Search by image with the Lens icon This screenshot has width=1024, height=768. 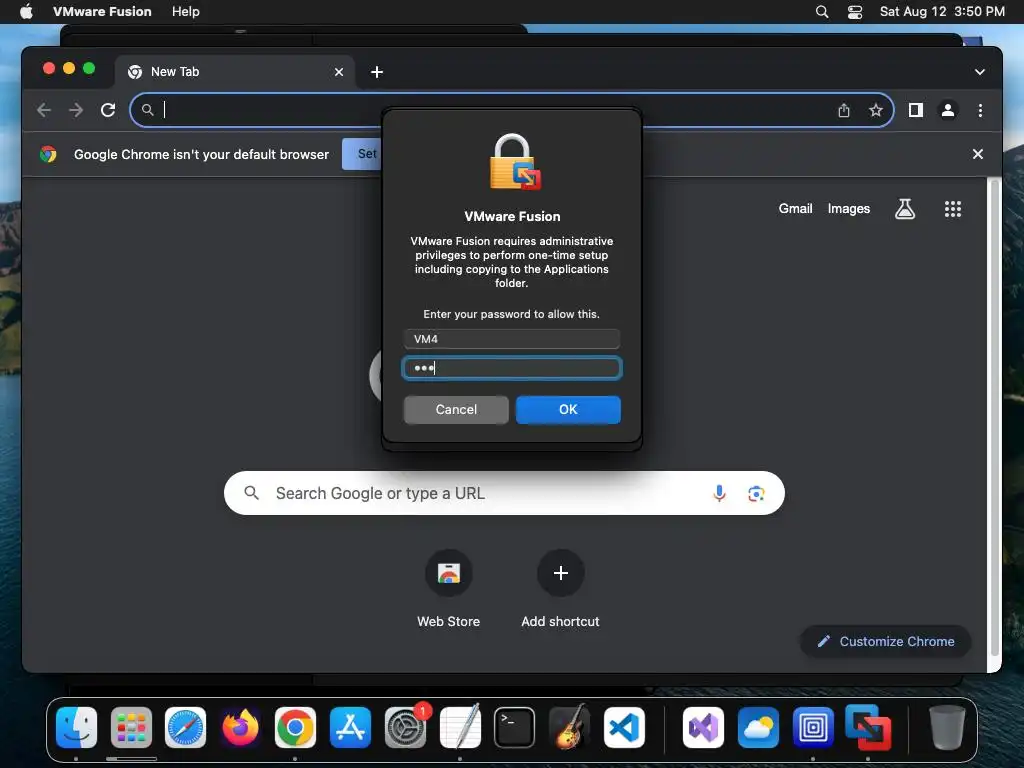point(756,494)
